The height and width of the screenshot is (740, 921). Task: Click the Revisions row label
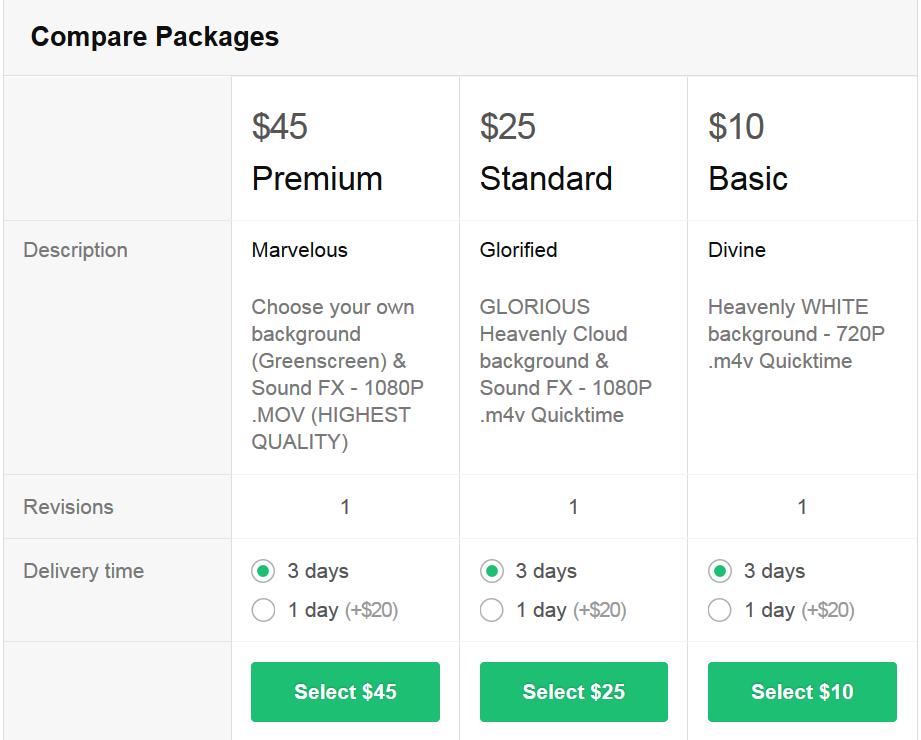tap(69, 507)
